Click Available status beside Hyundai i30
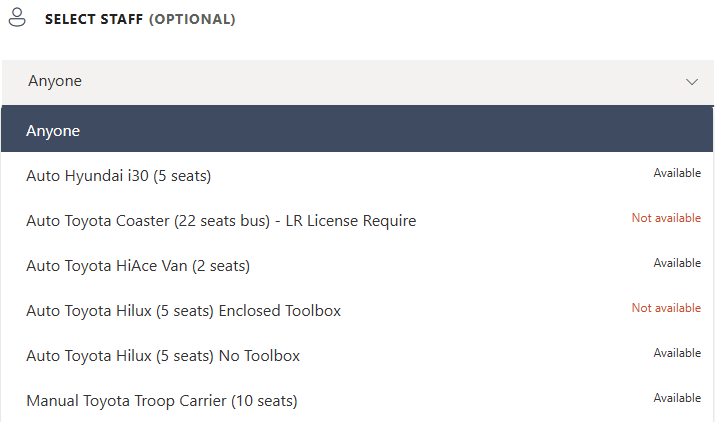This screenshot has height=422, width=715. pyautogui.click(x=677, y=173)
